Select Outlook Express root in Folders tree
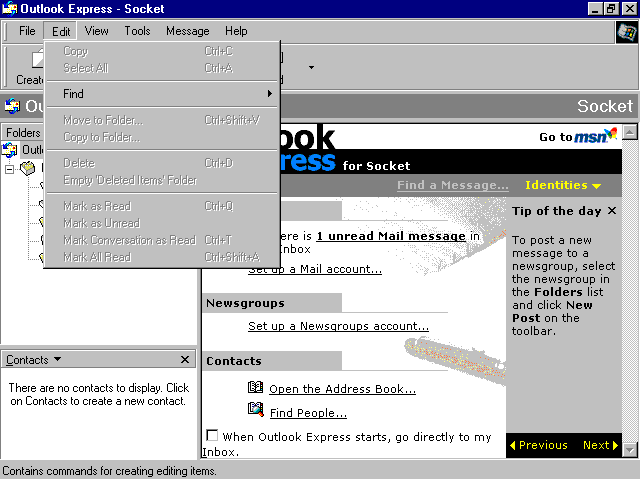 coord(22,150)
